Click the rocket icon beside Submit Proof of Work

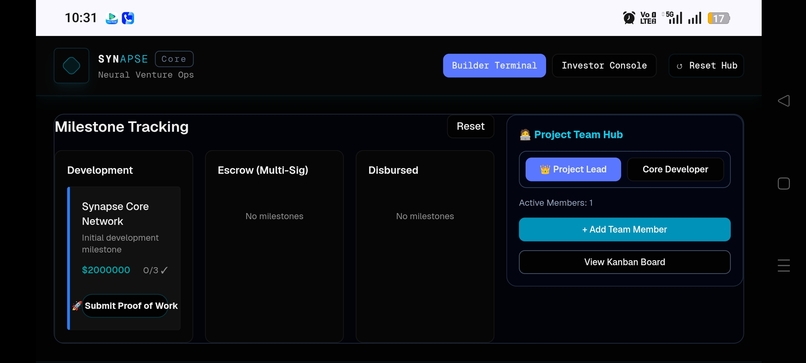[77, 306]
